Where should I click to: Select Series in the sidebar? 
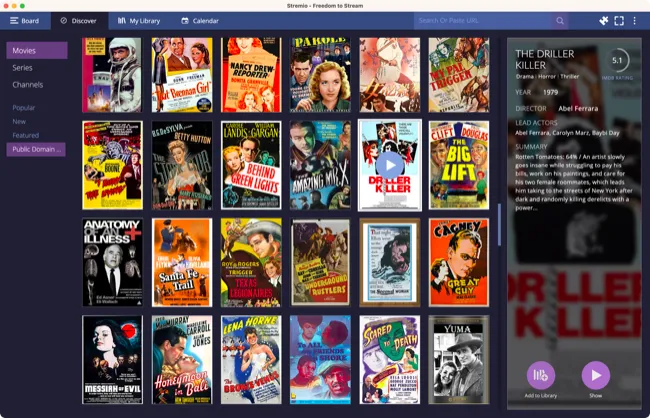click(x=22, y=68)
